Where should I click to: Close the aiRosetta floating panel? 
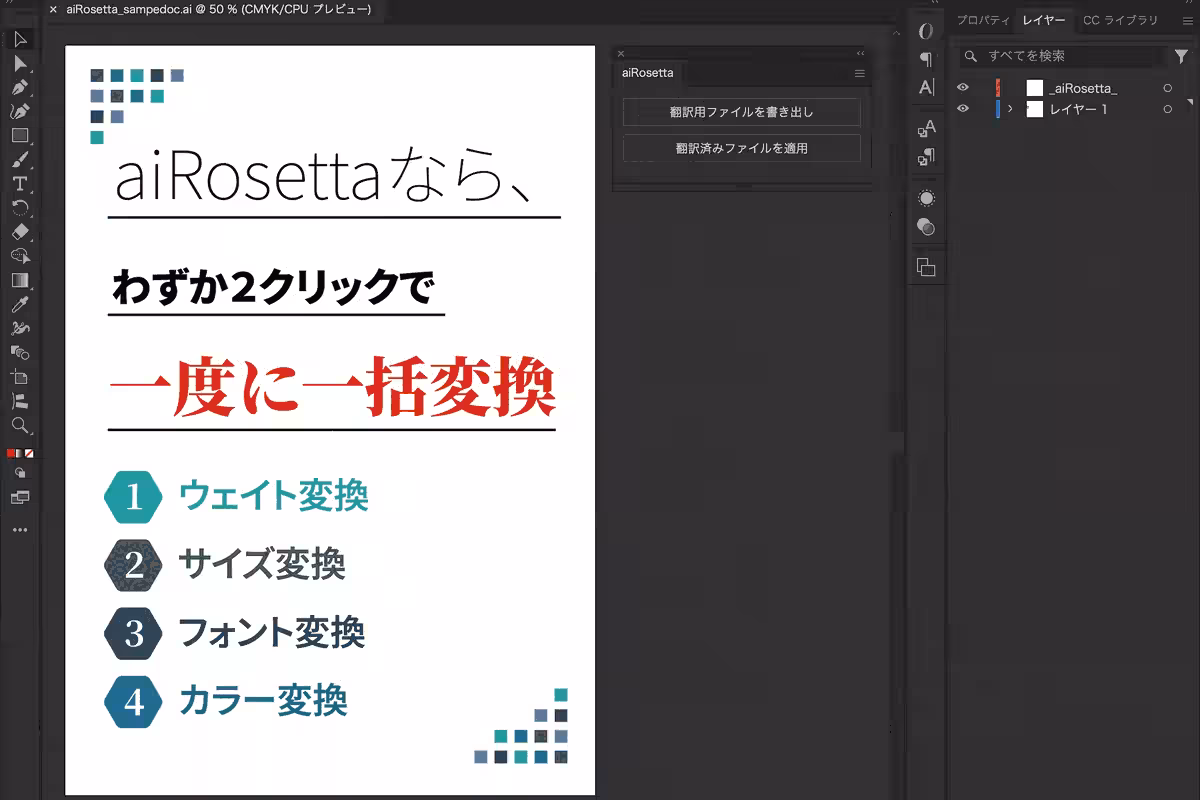tap(621, 53)
